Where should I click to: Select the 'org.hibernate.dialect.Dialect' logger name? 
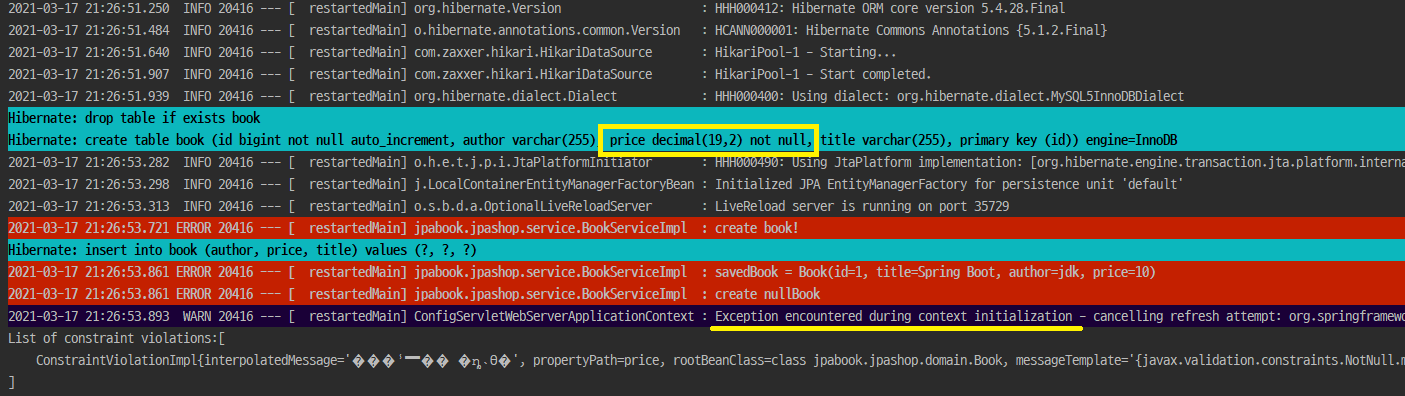click(515, 96)
